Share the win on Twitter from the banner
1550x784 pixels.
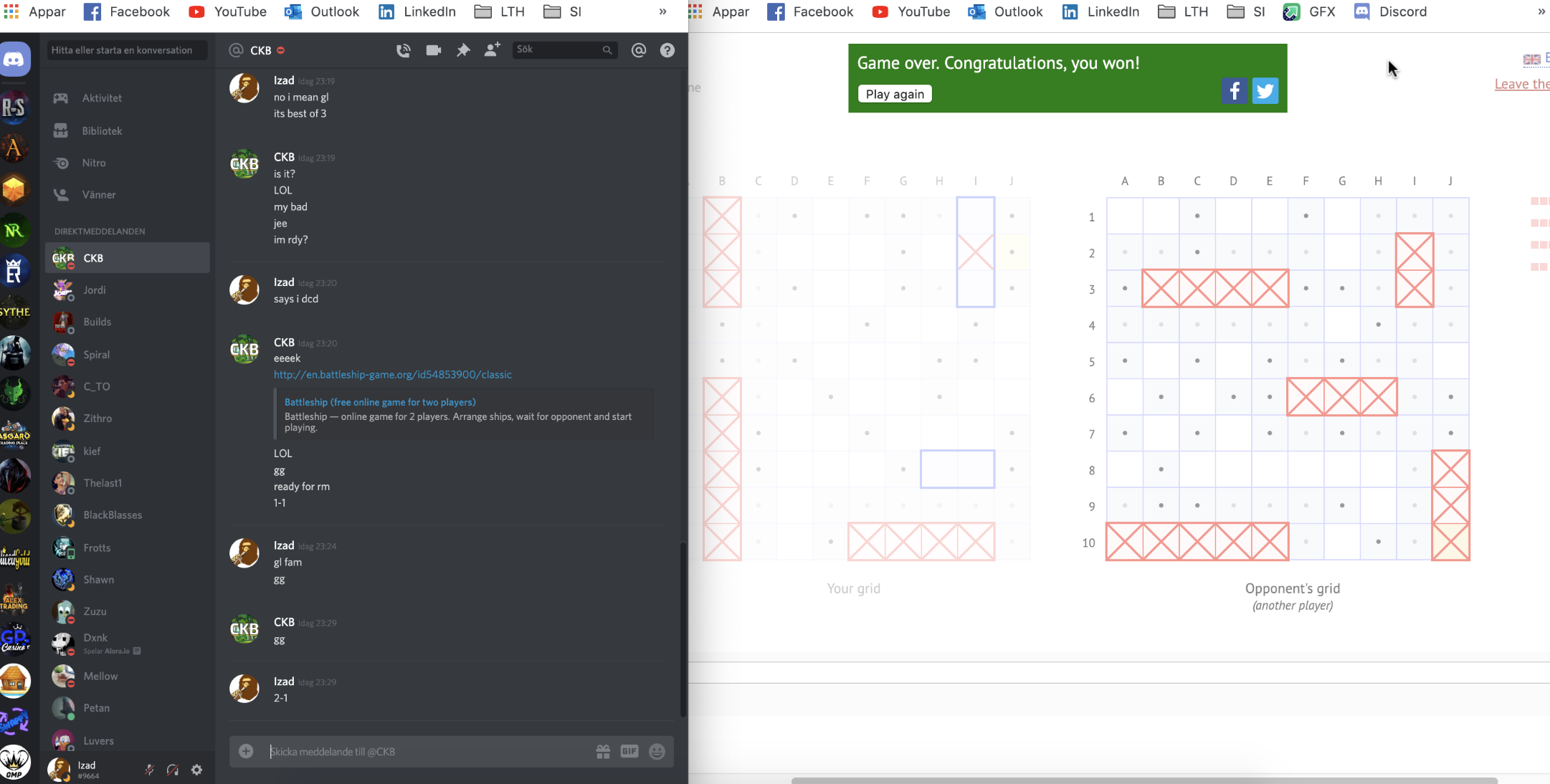1265,91
